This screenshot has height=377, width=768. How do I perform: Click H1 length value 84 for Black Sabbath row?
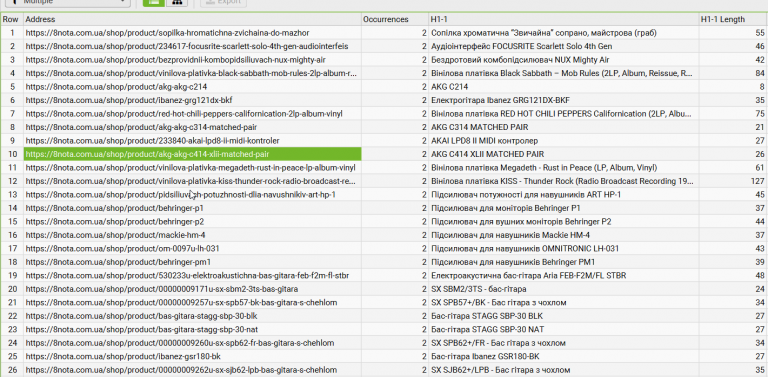pos(733,73)
